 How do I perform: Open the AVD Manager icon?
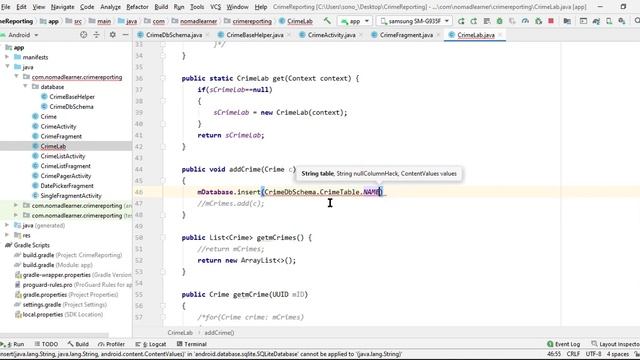point(609,21)
